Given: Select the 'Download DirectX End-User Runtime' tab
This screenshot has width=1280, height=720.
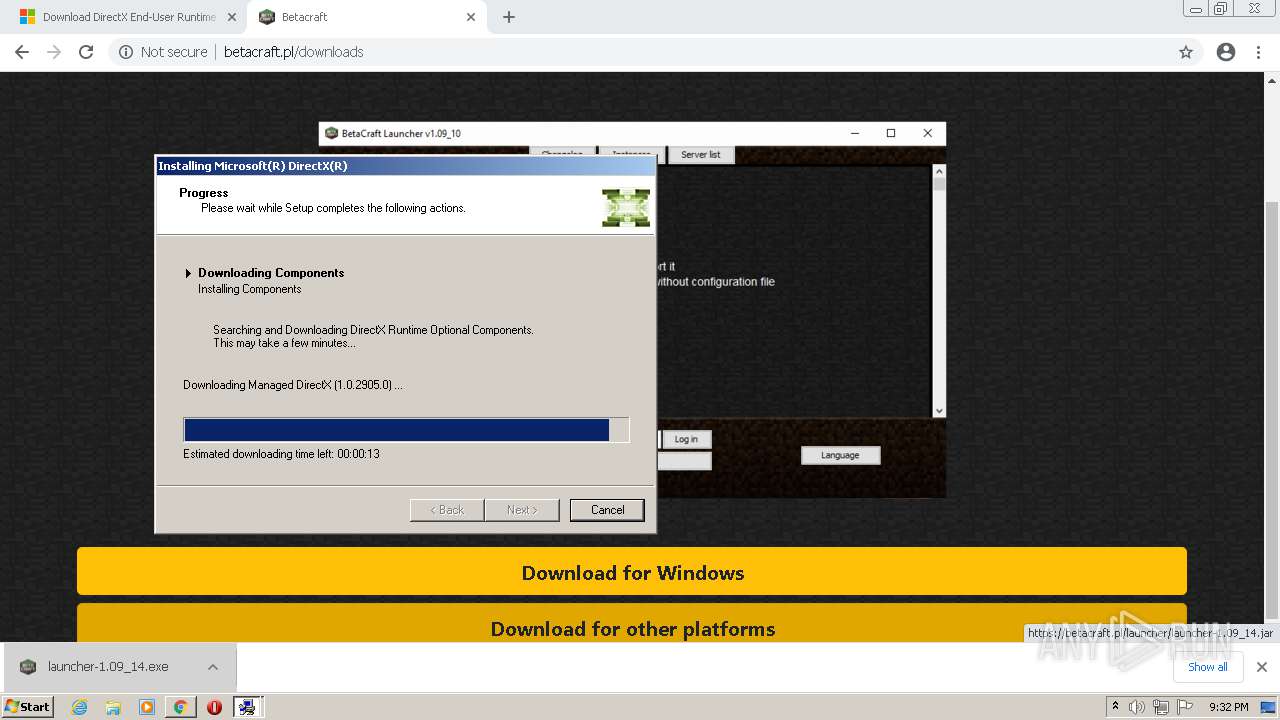Looking at the screenshot, I should 130,17.
